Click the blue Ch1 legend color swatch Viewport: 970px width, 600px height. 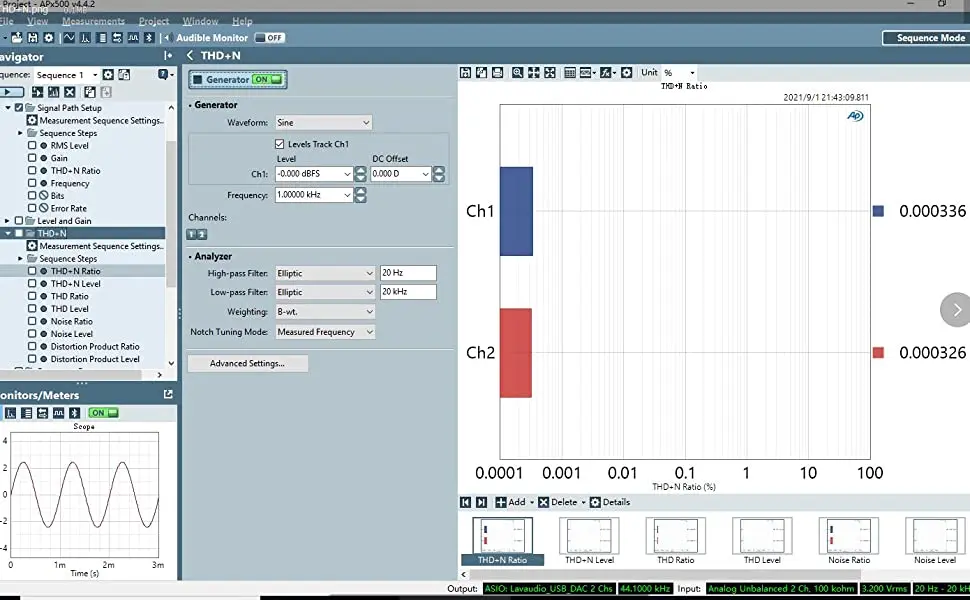pos(878,211)
